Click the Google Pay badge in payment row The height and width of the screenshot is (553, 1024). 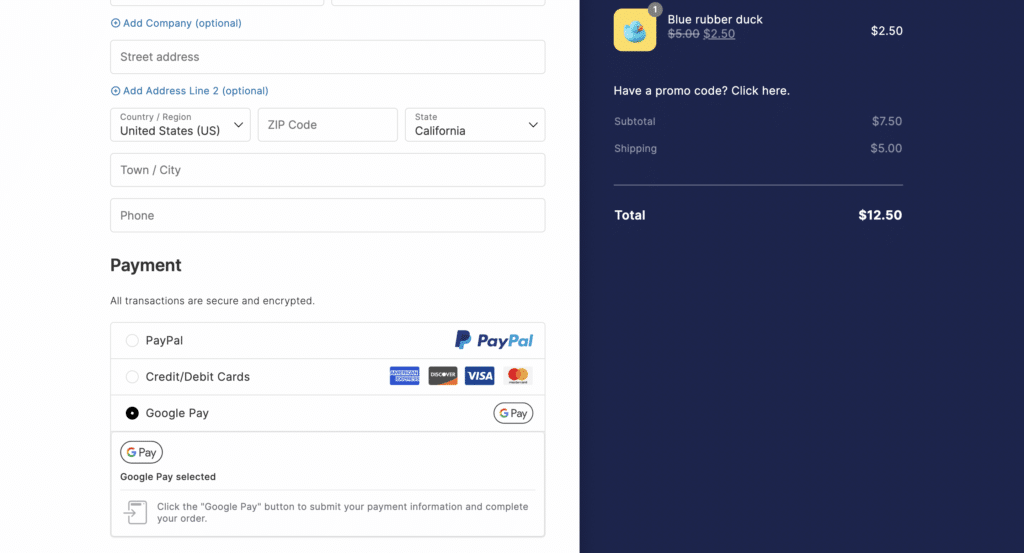pos(513,413)
